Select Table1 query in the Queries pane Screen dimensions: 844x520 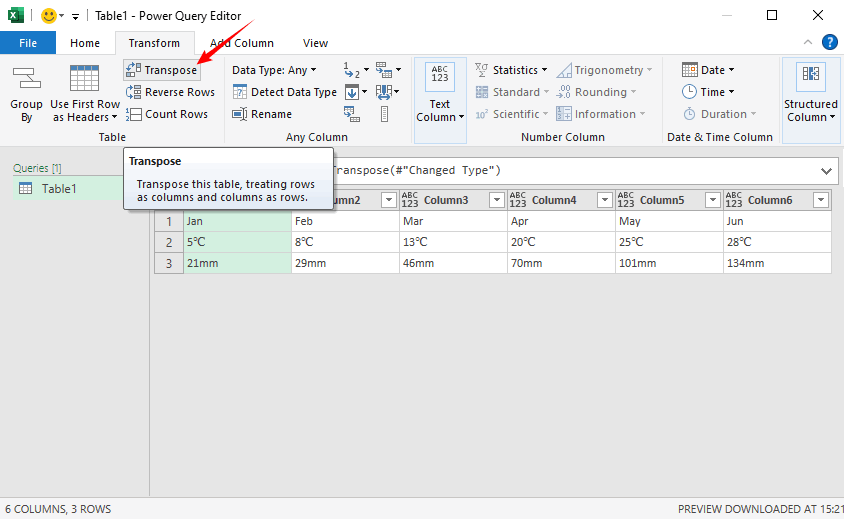(68, 188)
